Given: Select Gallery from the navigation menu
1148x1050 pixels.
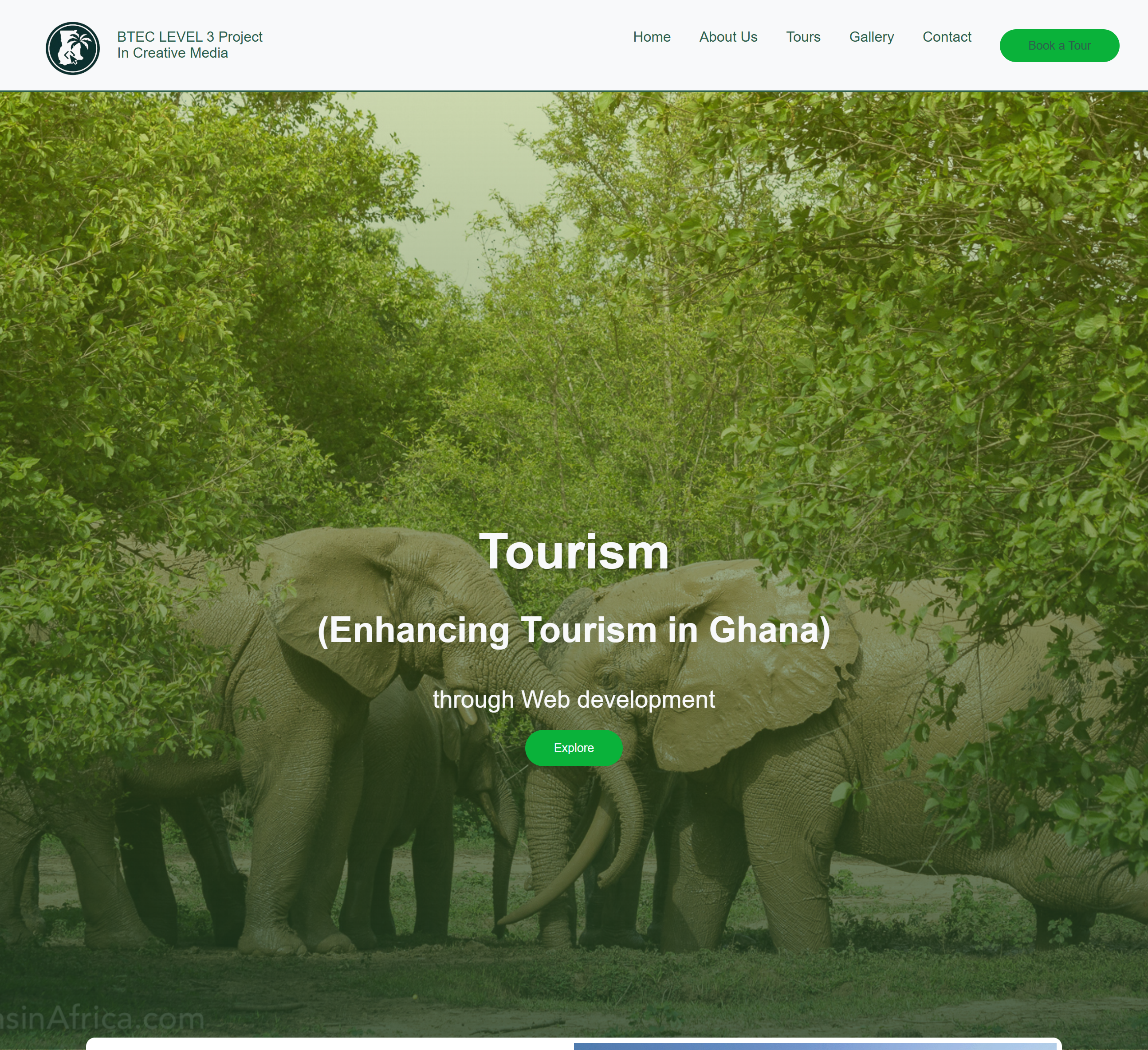Looking at the screenshot, I should point(871,37).
